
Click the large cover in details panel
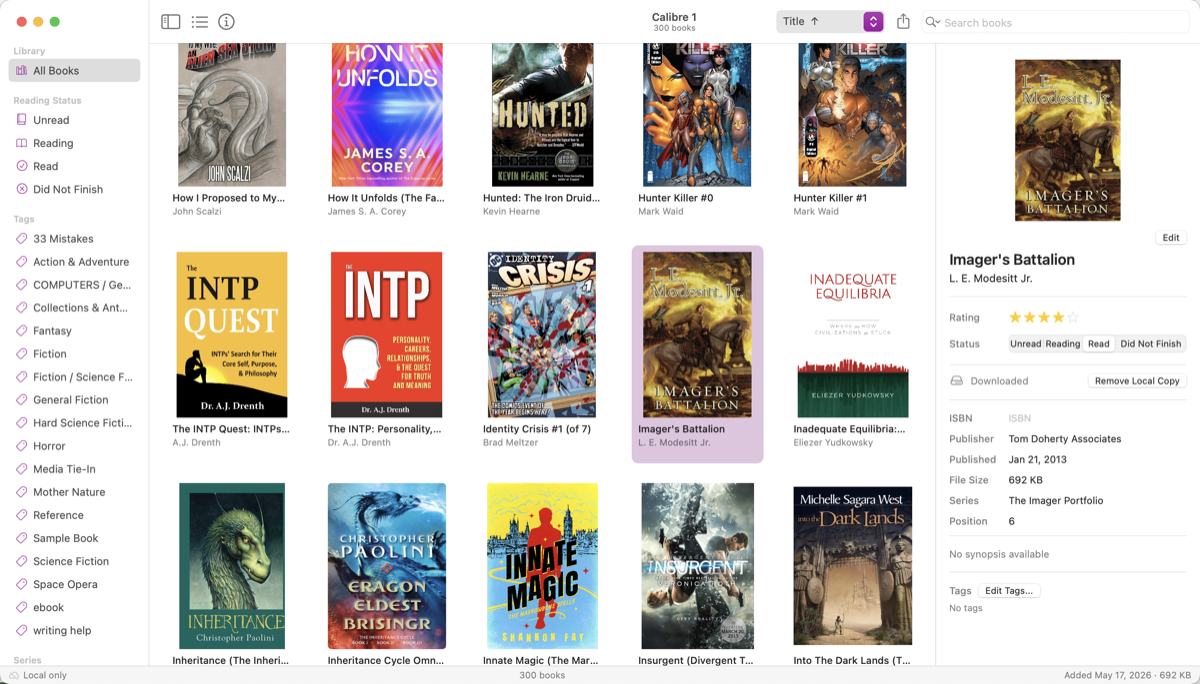(1067, 140)
